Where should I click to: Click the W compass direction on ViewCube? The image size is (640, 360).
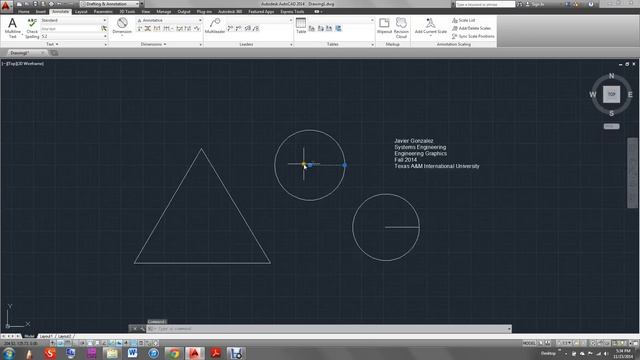pyautogui.click(x=593, y=95)
